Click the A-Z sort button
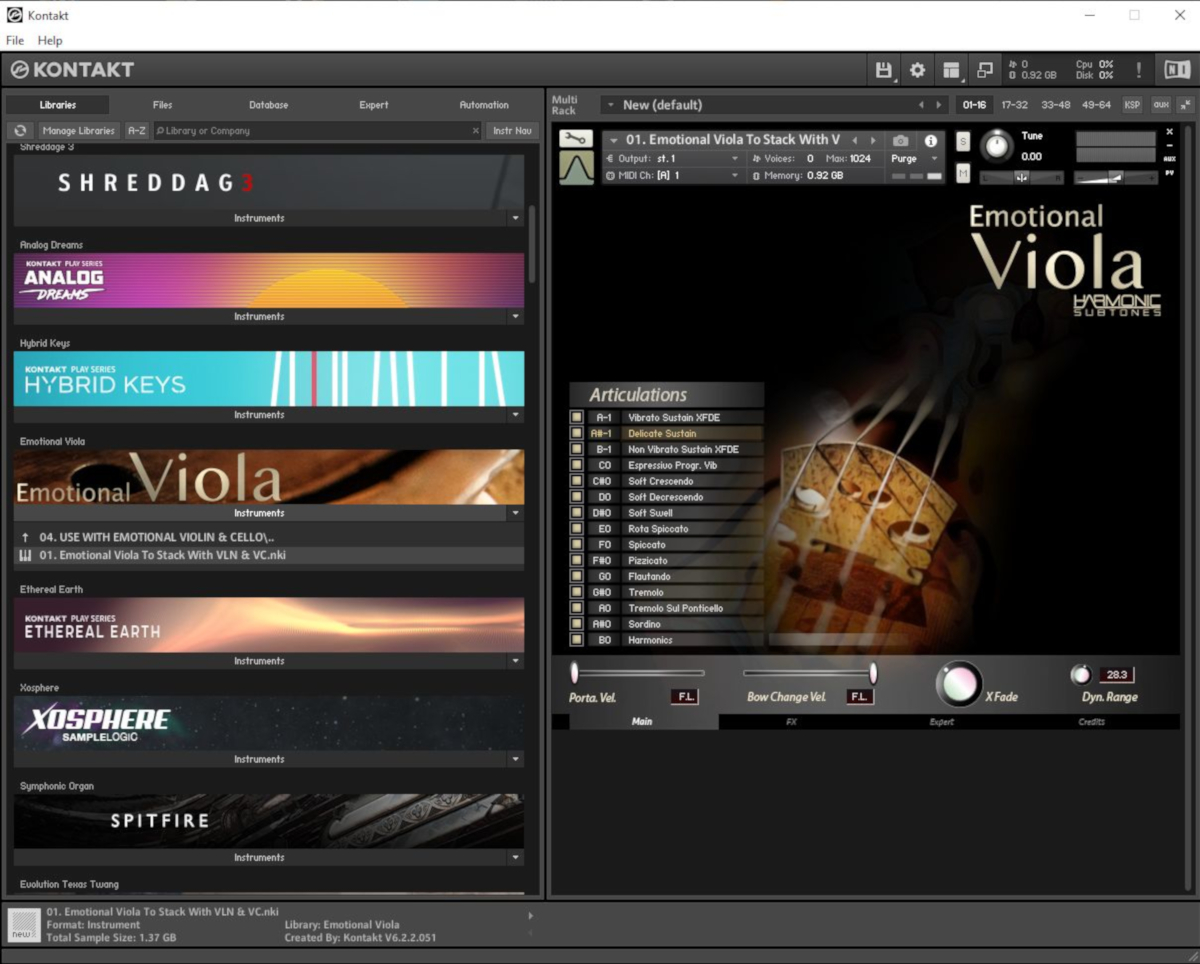This screenshot has height=964, width=1200. pyautogui.click(x=137, y=131)
